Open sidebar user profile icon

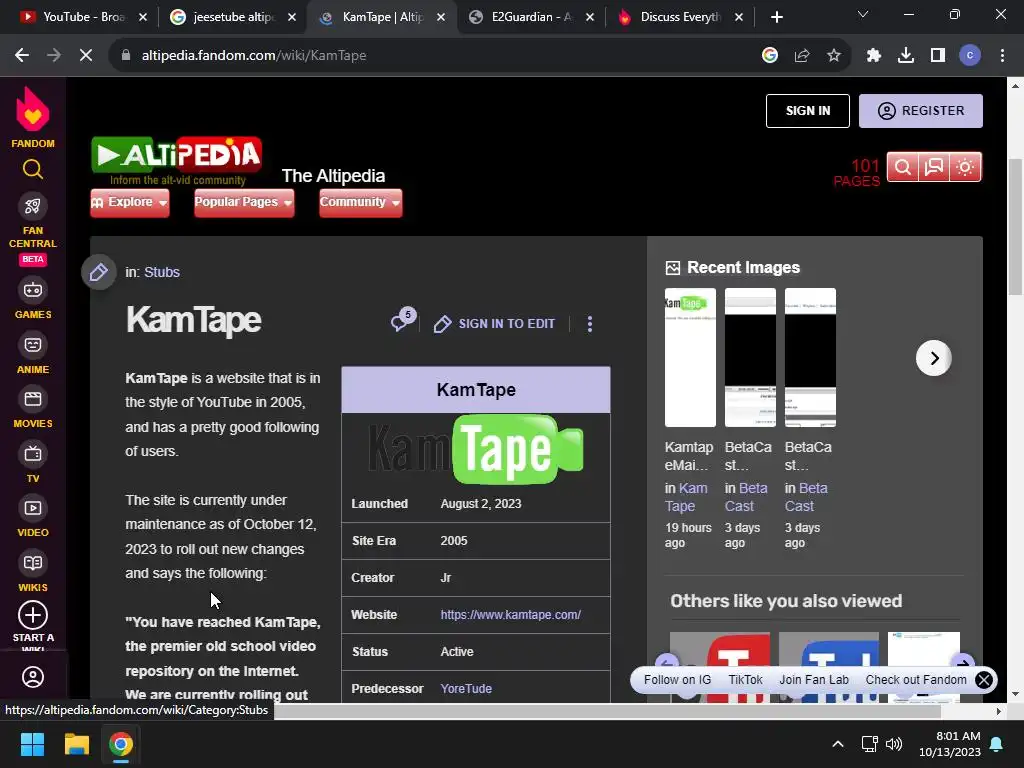click(33, 677)
